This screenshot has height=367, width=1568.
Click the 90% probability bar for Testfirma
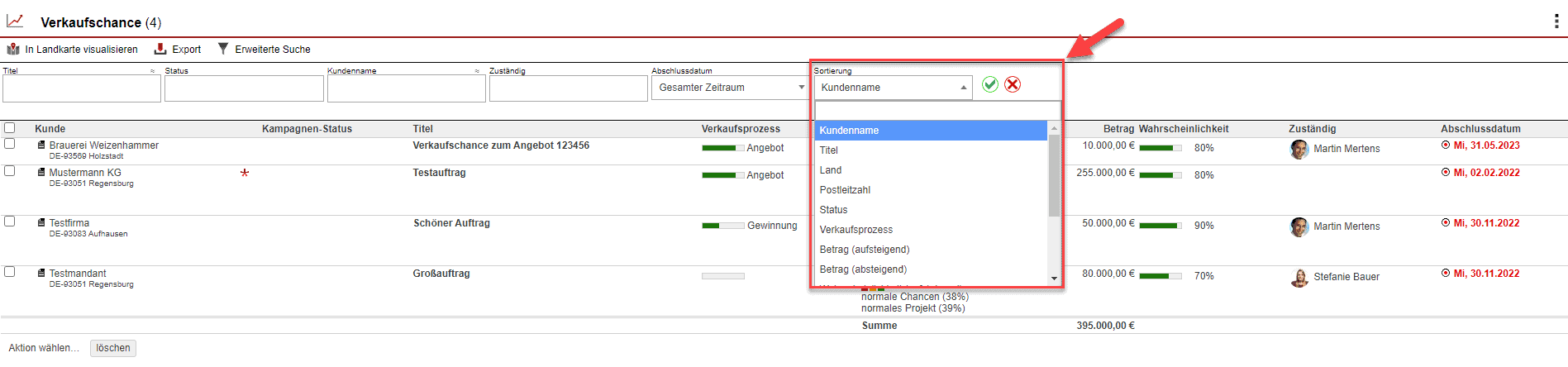(1160, 226)
